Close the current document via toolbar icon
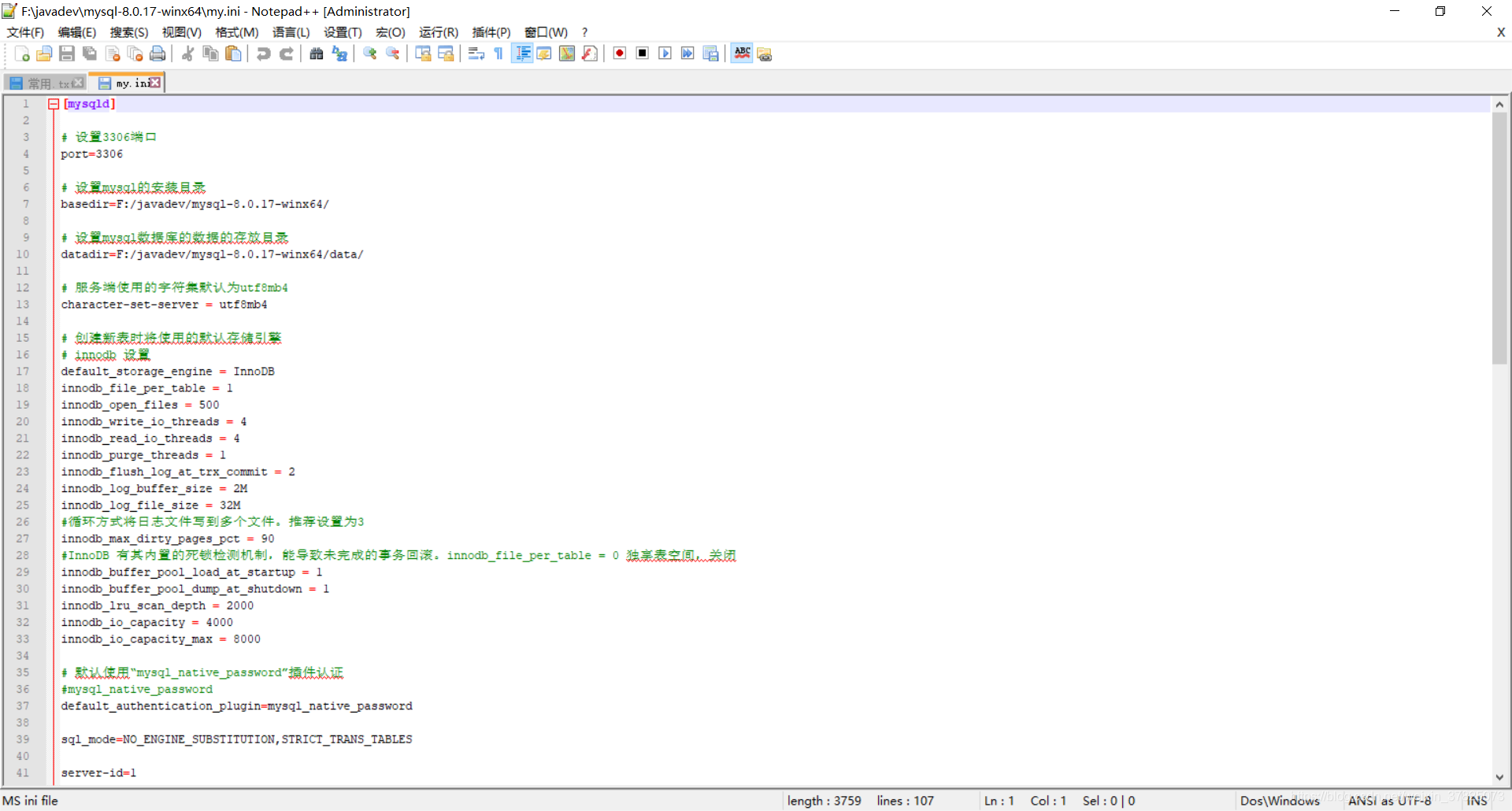1512x811 pixels. click(x=113, y=54)
